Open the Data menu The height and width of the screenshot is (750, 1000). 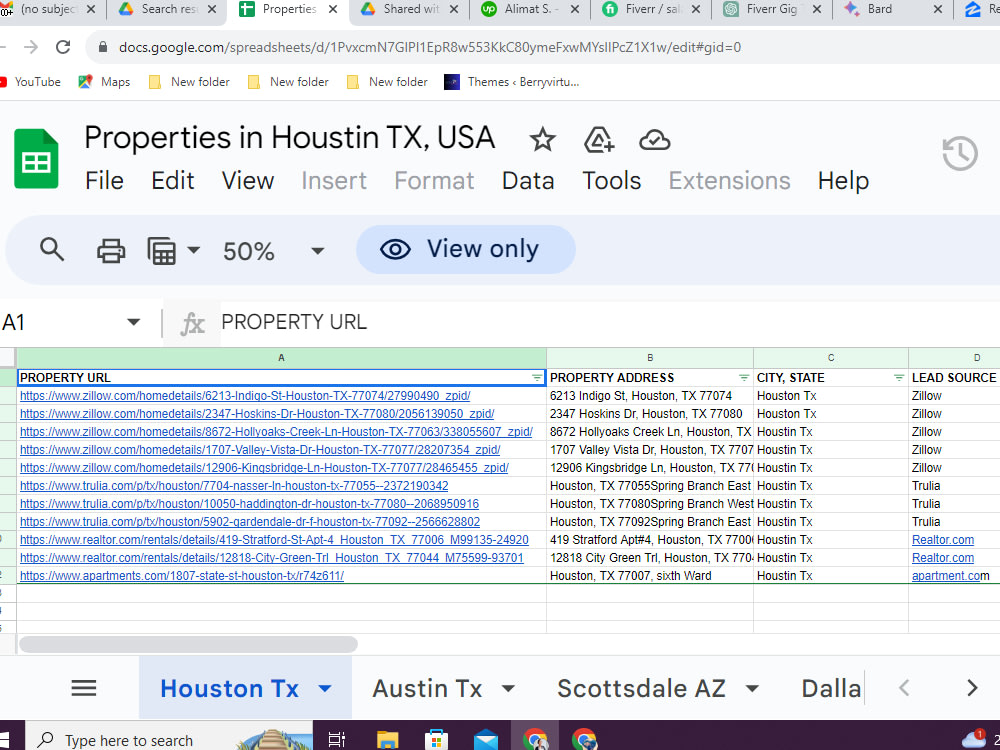coord(528,181)
